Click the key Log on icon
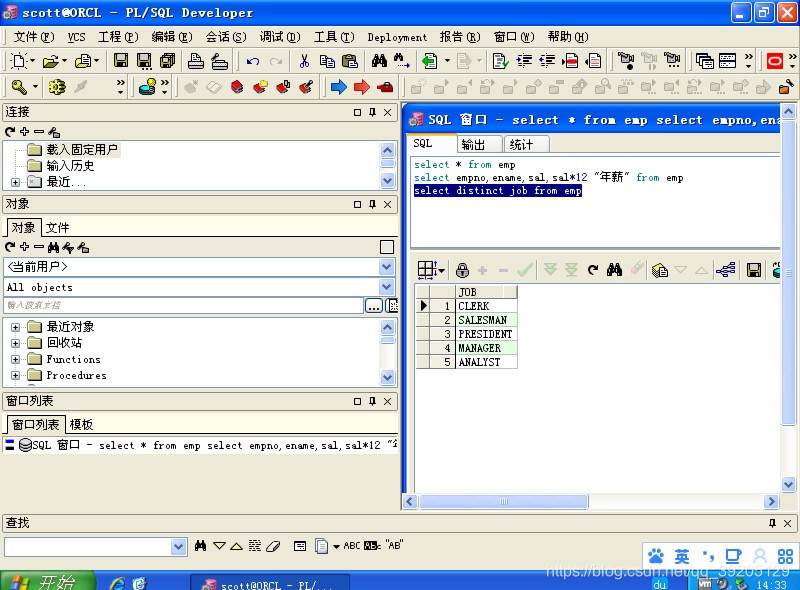This screenshot has height=590, width=800. click(x=19, y=87)
